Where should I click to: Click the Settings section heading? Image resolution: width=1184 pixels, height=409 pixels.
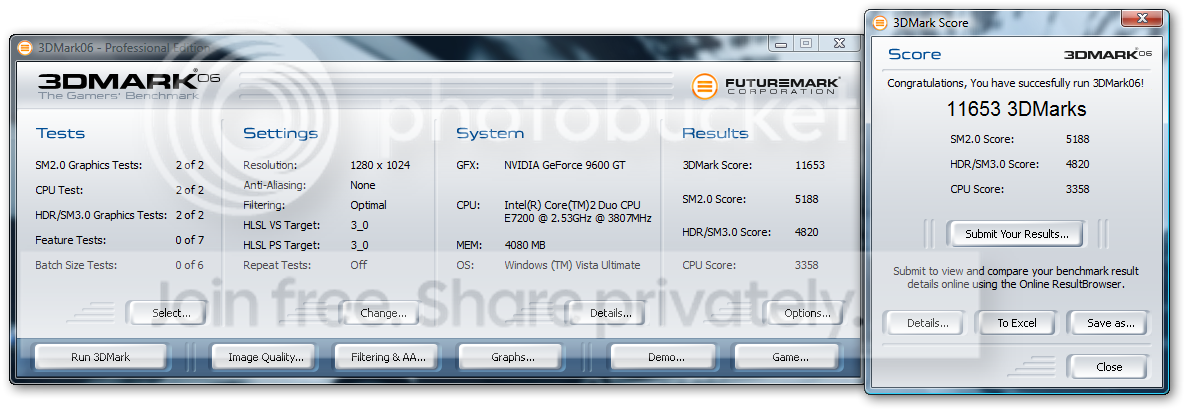pos(280,134)
